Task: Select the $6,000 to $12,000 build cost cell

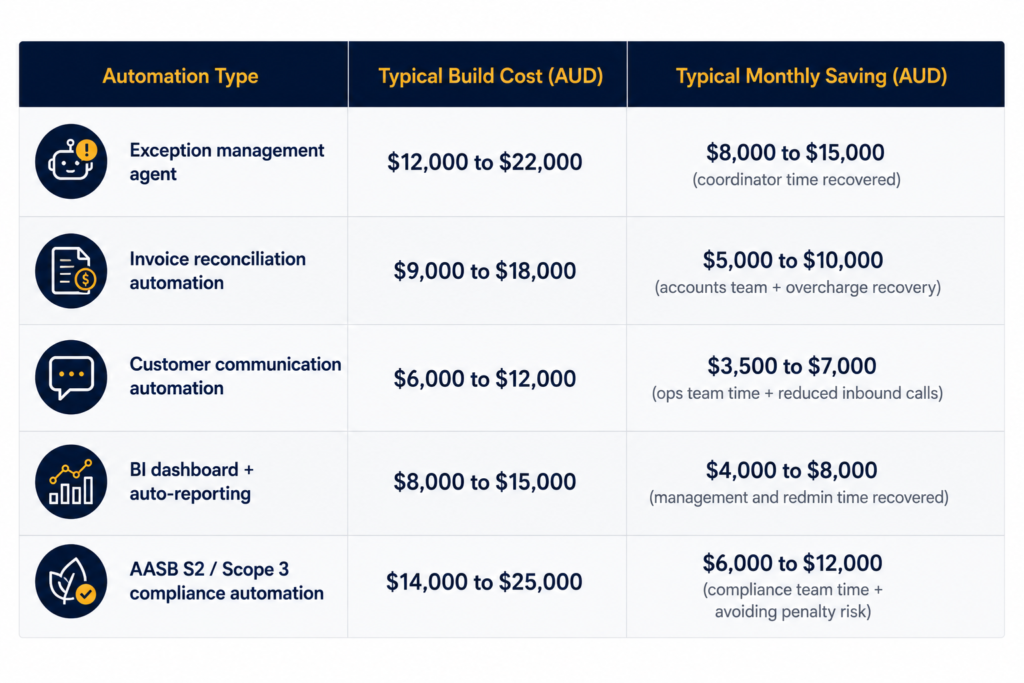Action: tap(485, 378)
